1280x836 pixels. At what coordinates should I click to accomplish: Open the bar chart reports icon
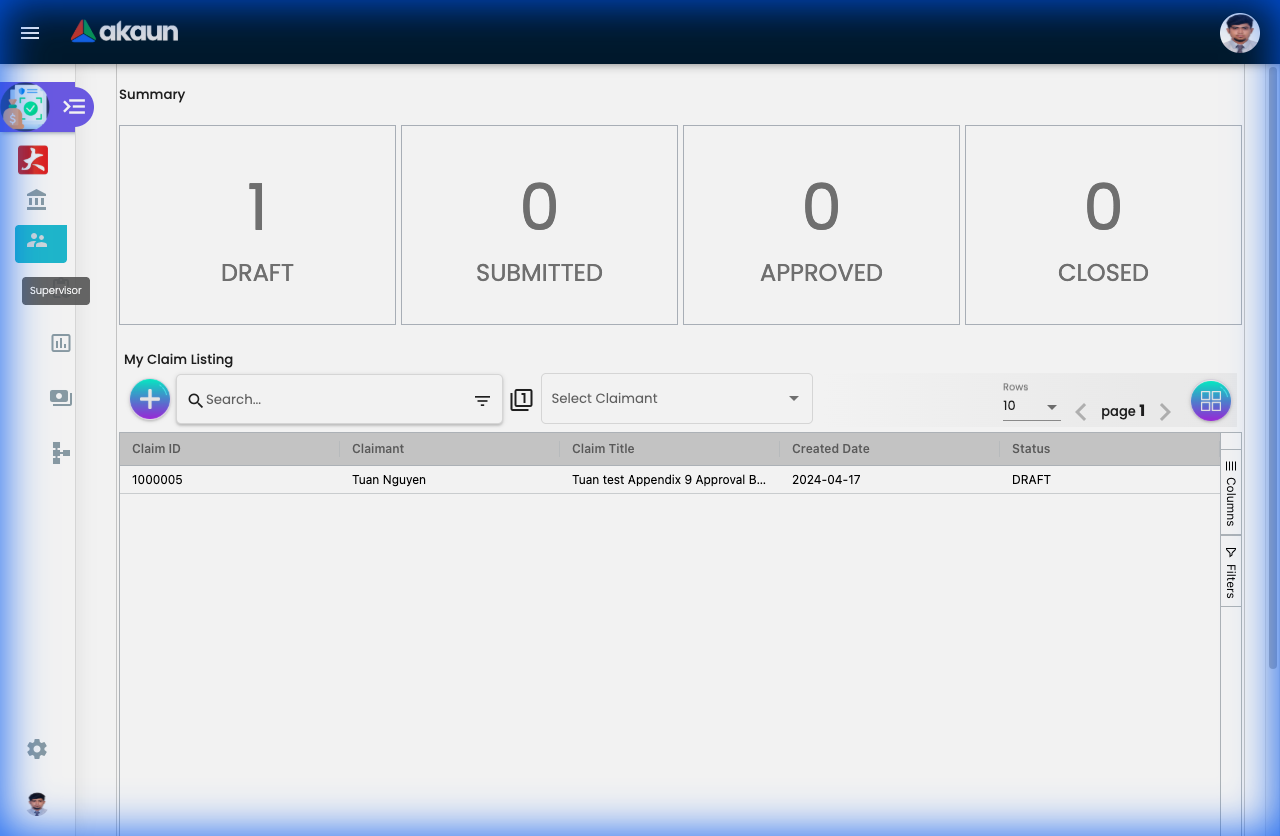pyautogui.click(x=60, y=343)
